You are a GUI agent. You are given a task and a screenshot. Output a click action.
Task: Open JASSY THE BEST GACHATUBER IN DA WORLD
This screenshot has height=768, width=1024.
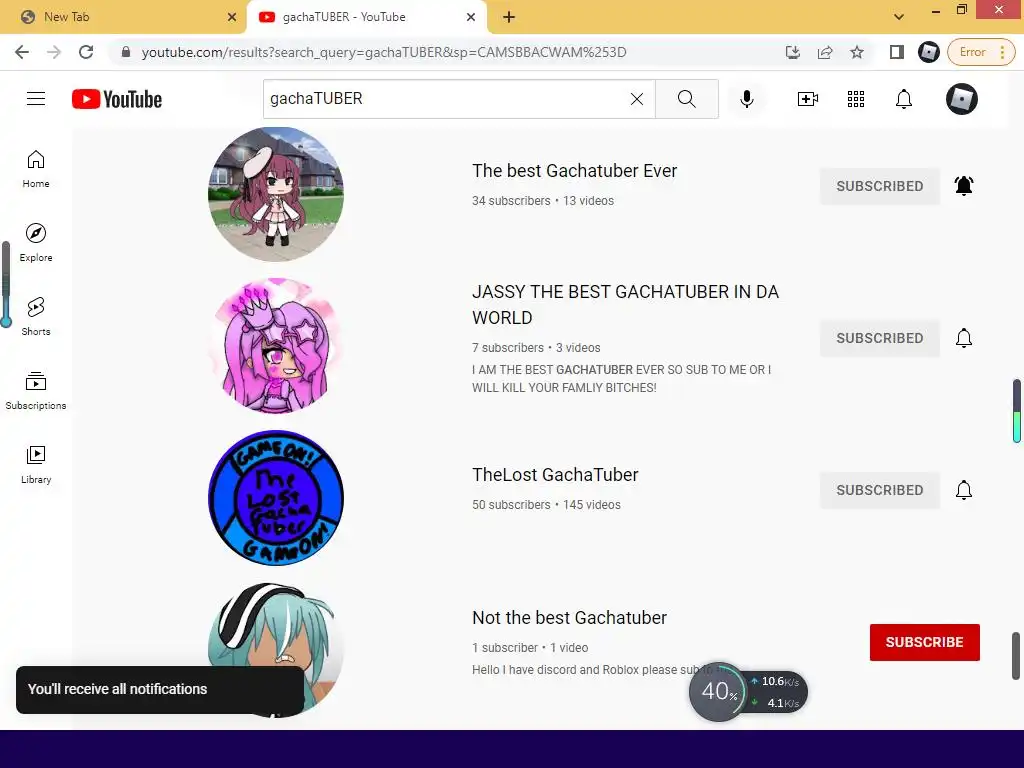click(x=625, y=304)
